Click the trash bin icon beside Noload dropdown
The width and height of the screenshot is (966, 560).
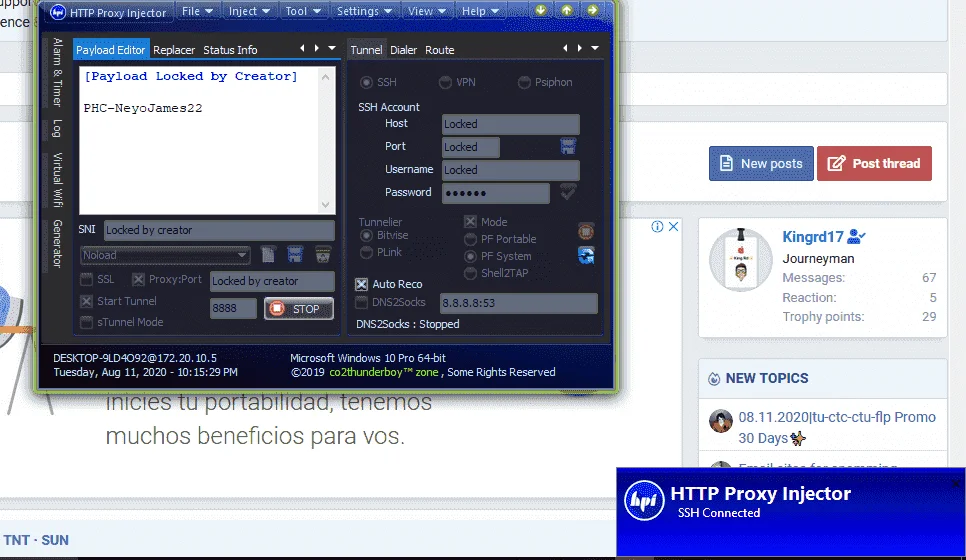pos(323,254)
